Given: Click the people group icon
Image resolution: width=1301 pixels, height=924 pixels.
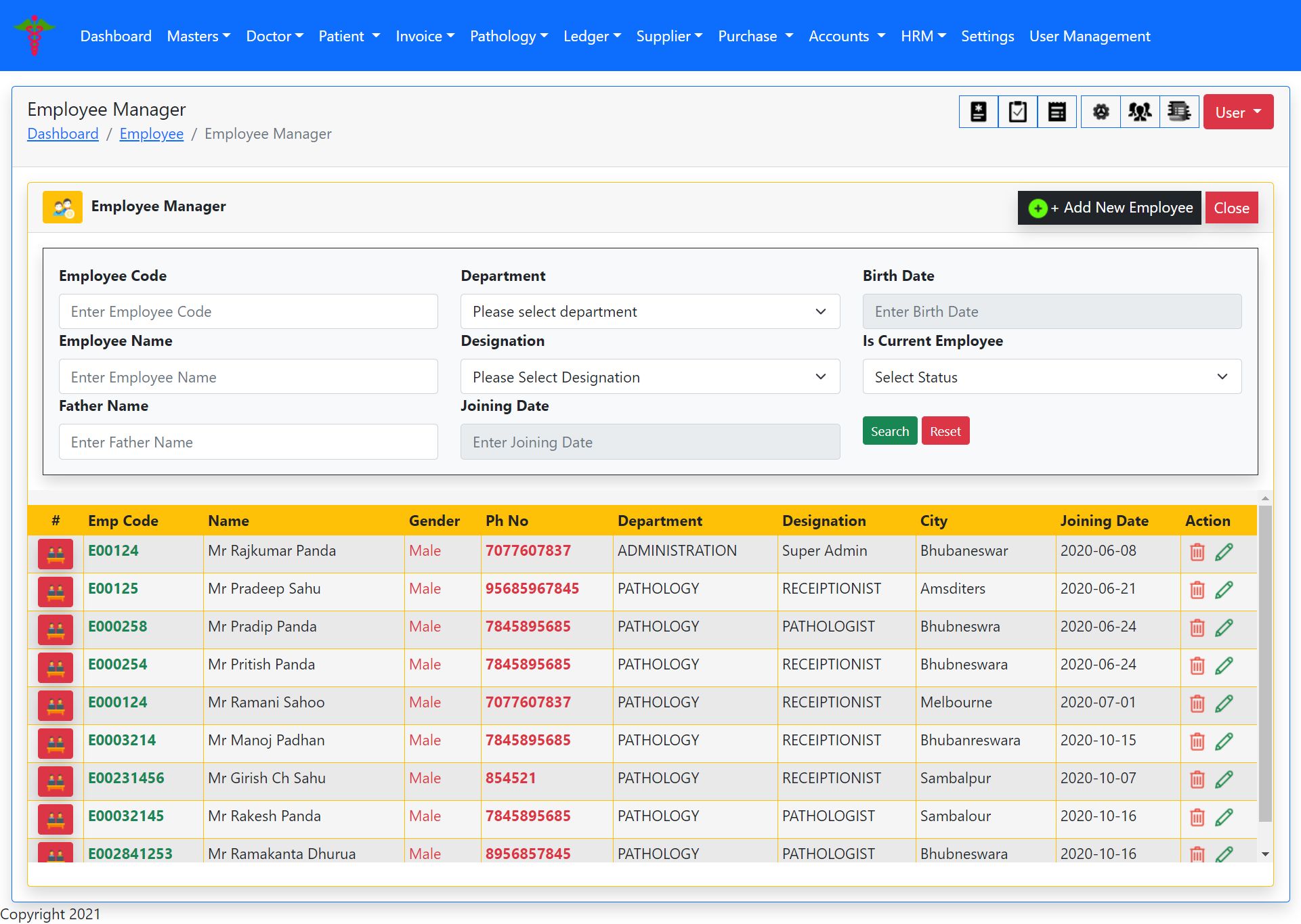Looking at the screenshot, I should click(x=1140, y=112).
